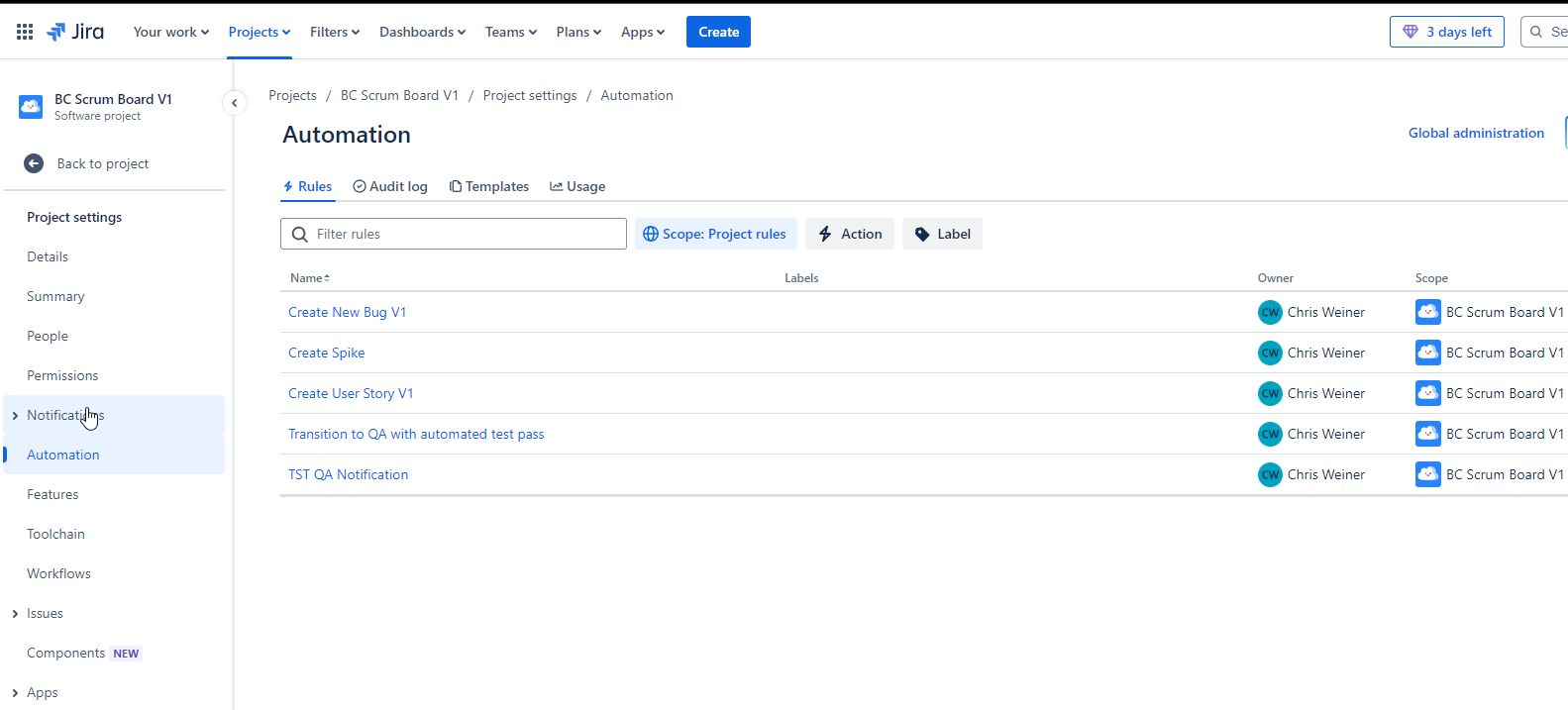Click the project scope icon in the TST QA Notification row
1568x710 pixels.
coord(1428,474)
